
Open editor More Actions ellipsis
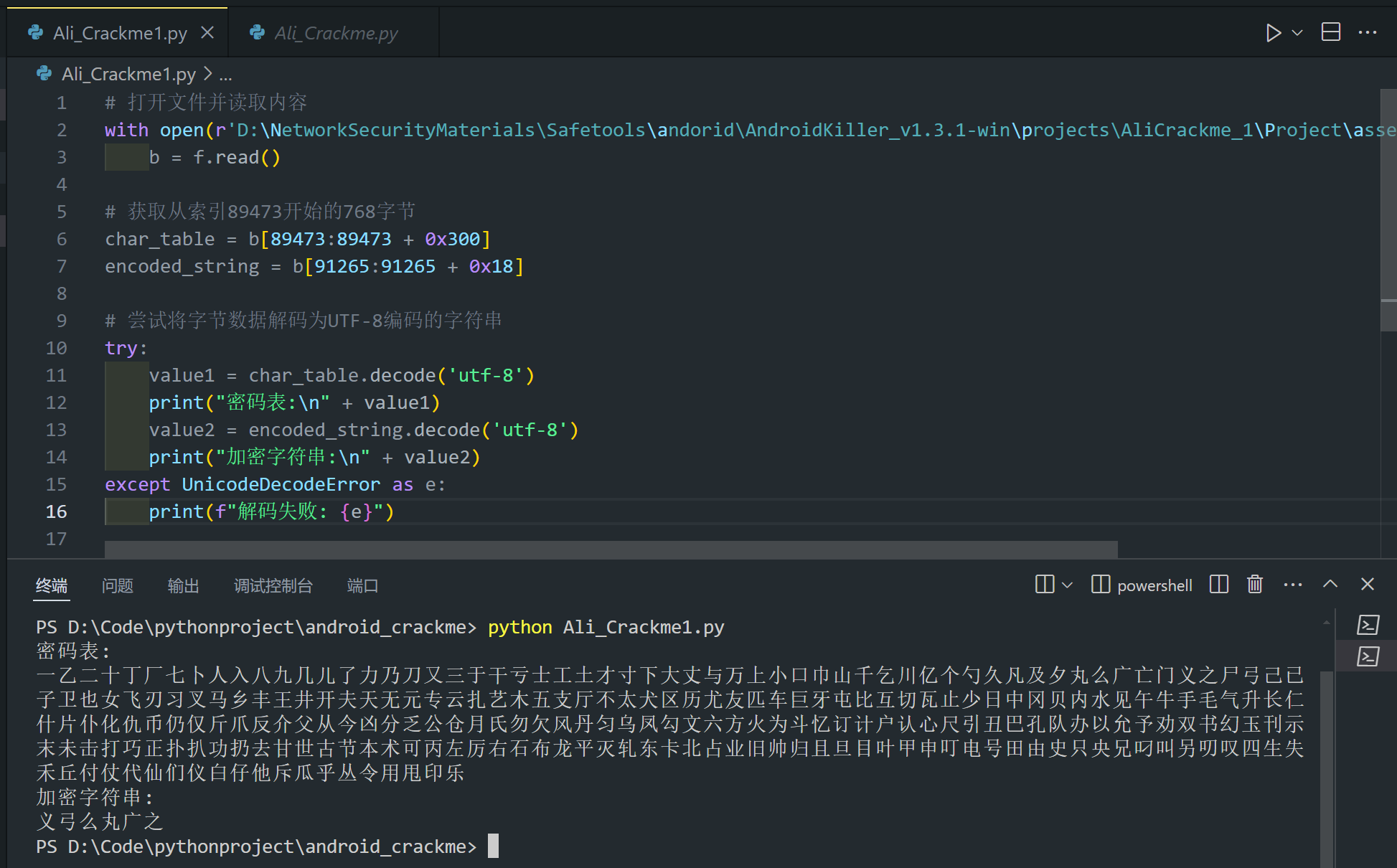[1368, 32]
